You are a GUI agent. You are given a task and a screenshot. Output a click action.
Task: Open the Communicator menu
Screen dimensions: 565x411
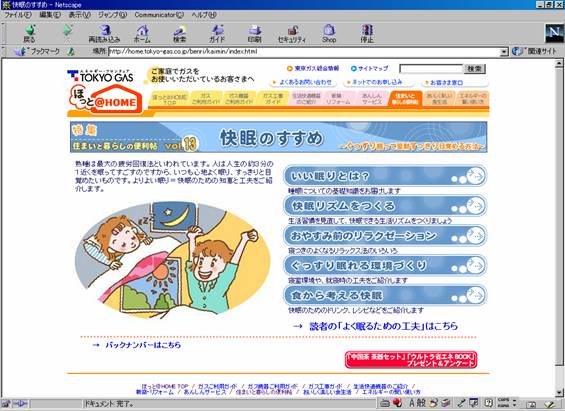(159, 15)
